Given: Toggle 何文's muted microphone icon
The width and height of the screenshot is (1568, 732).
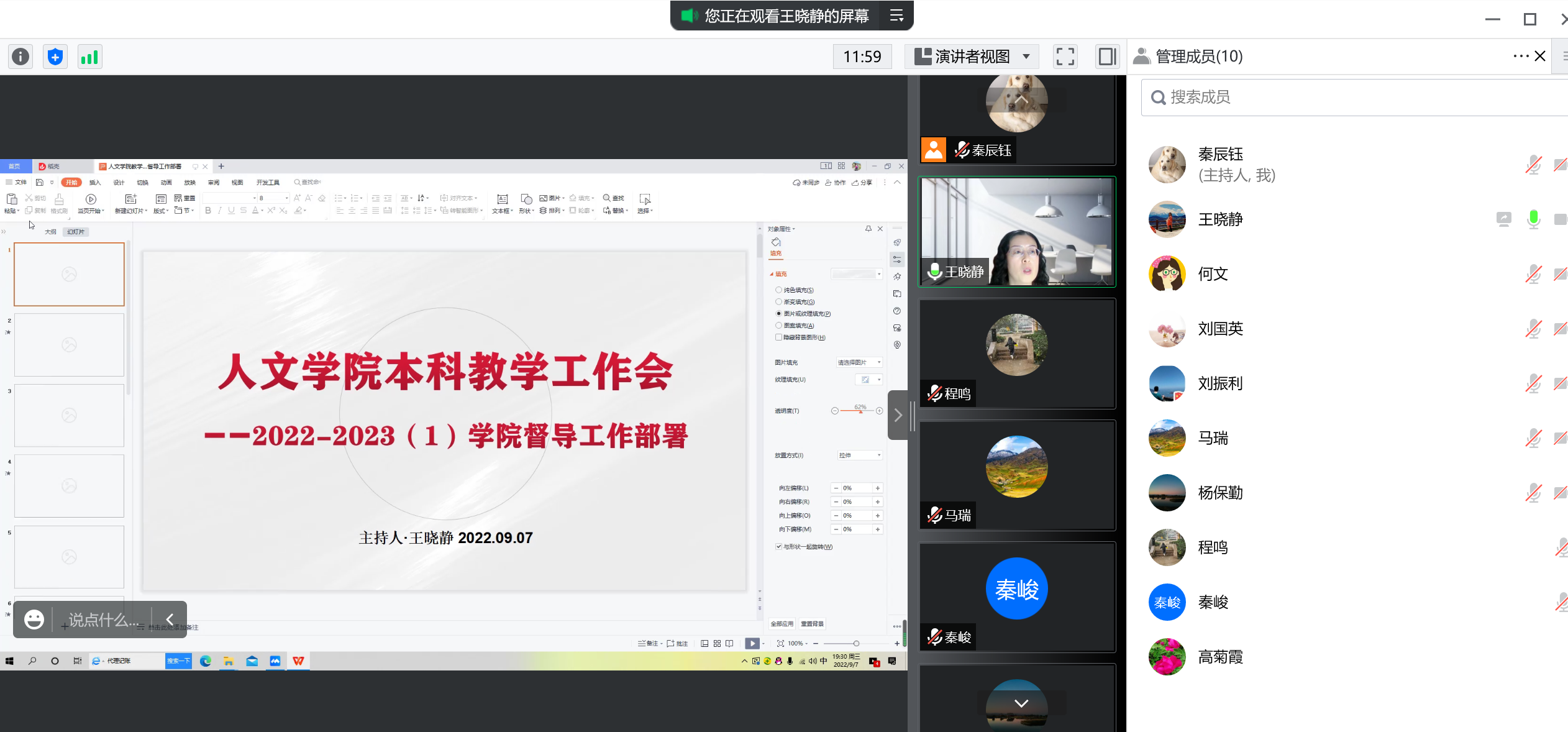Looking at the screenshot, I should pos(1533,274).
